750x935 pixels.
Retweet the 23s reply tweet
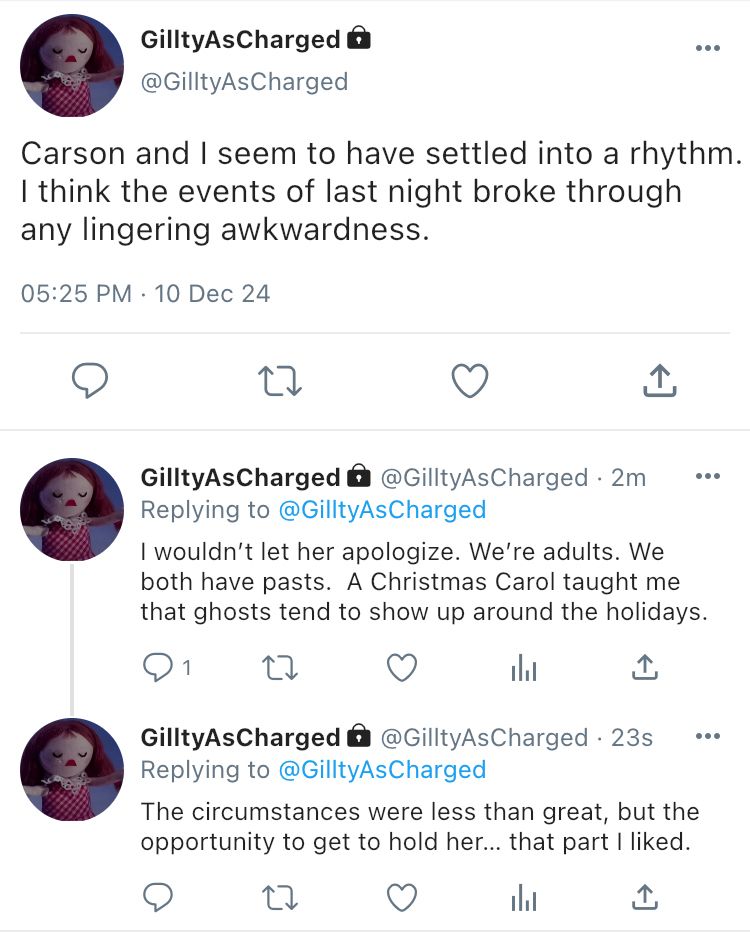pyautogui.click(x=280, y=898)
